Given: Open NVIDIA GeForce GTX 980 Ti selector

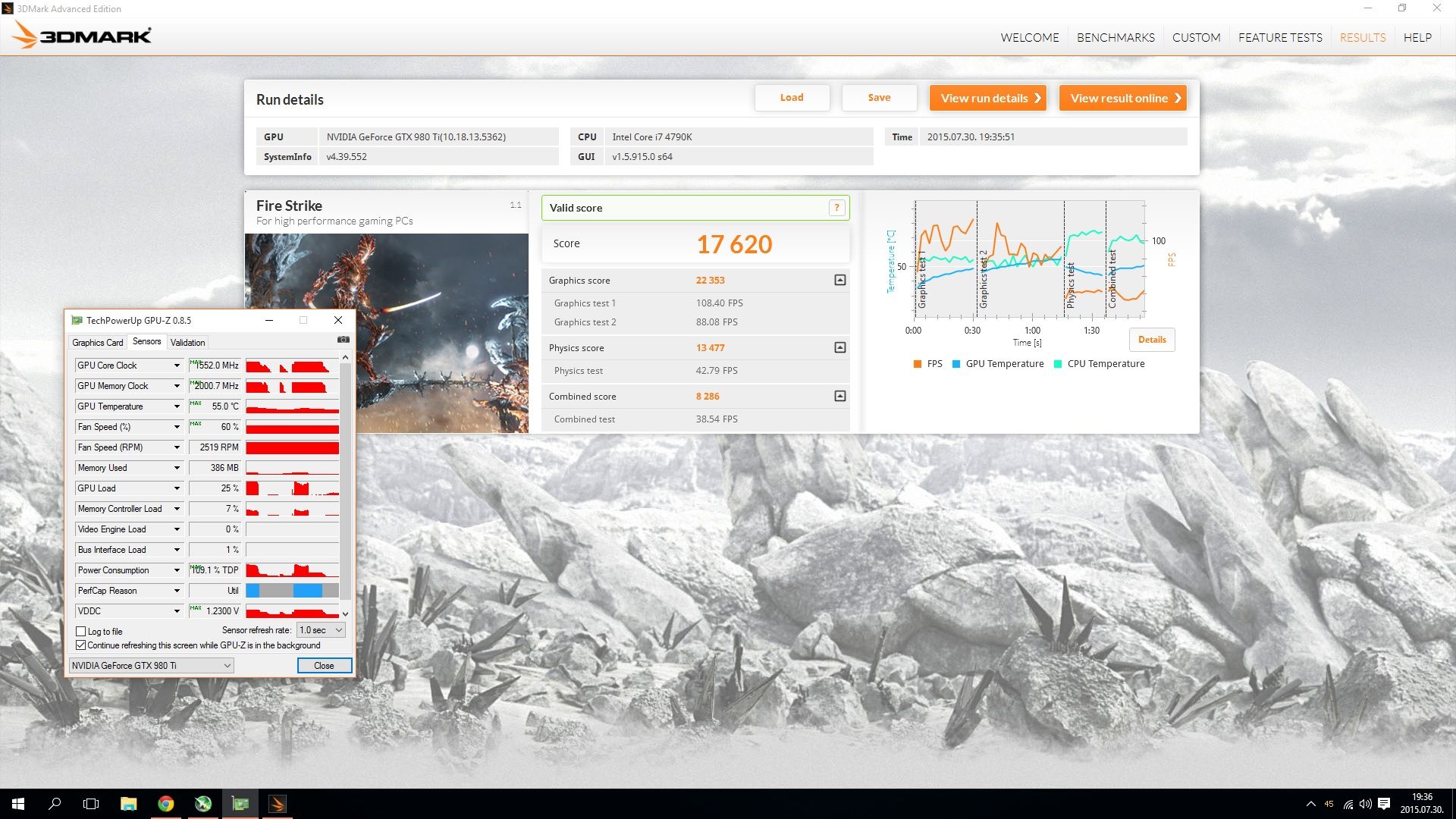Looking at the screenshot, I should tap(151, 666).
